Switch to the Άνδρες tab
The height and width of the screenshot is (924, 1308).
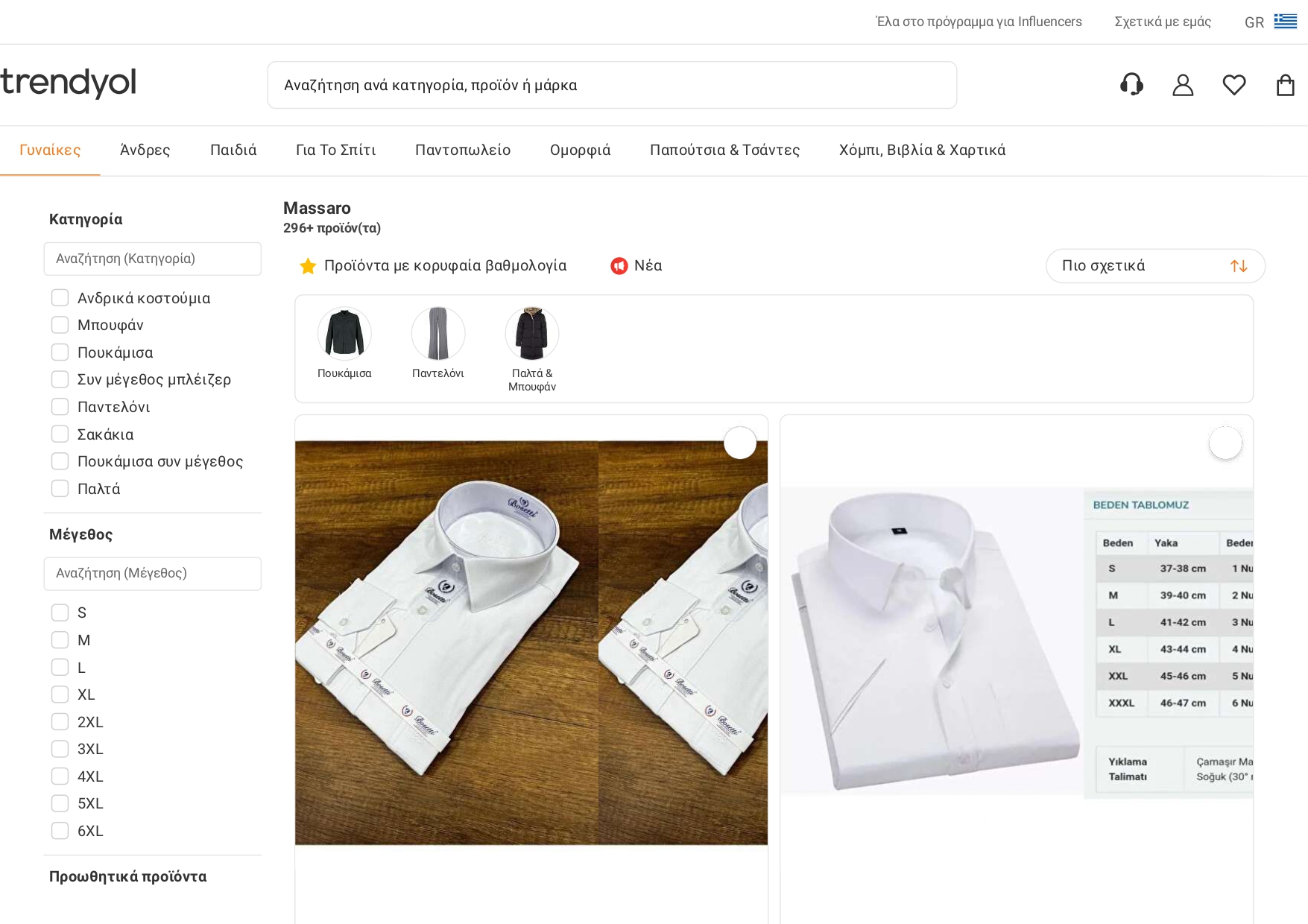pos(145,151)
